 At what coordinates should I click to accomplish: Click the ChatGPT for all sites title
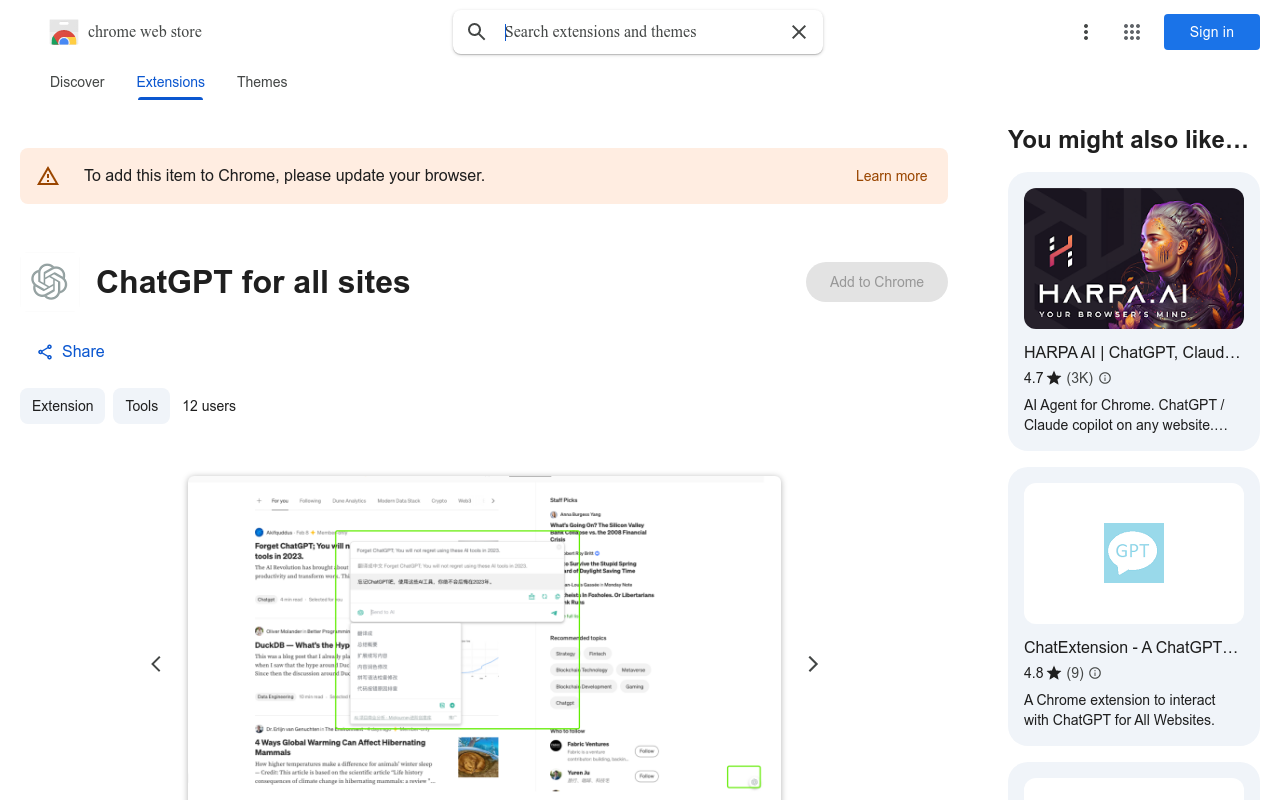(x=253, y=282)
